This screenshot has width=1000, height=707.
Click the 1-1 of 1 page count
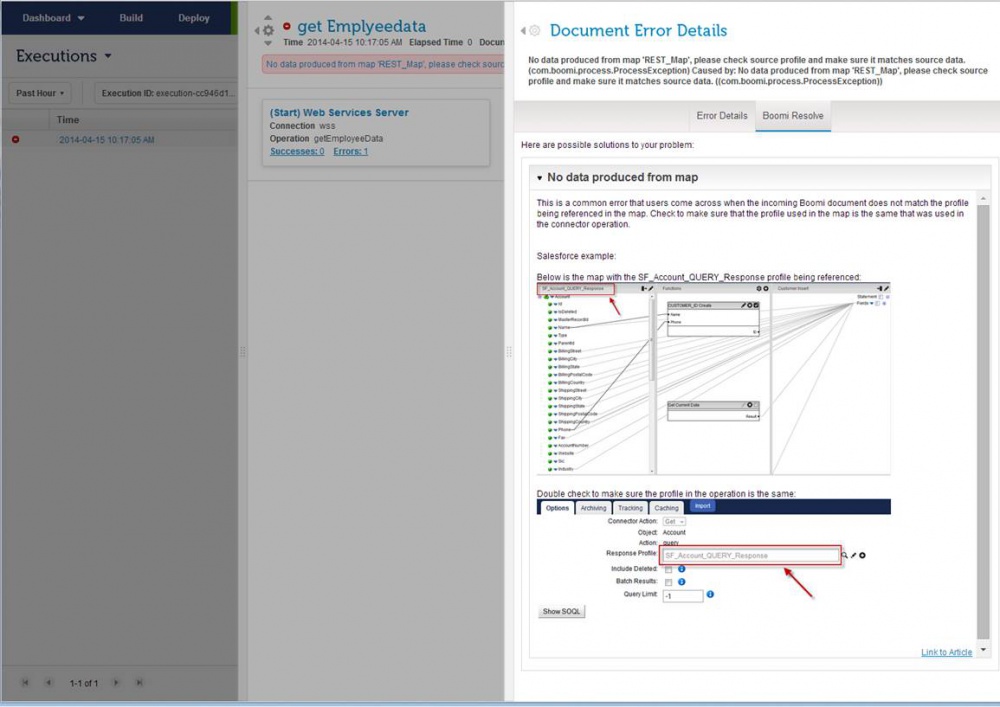(x=84, y=683)
